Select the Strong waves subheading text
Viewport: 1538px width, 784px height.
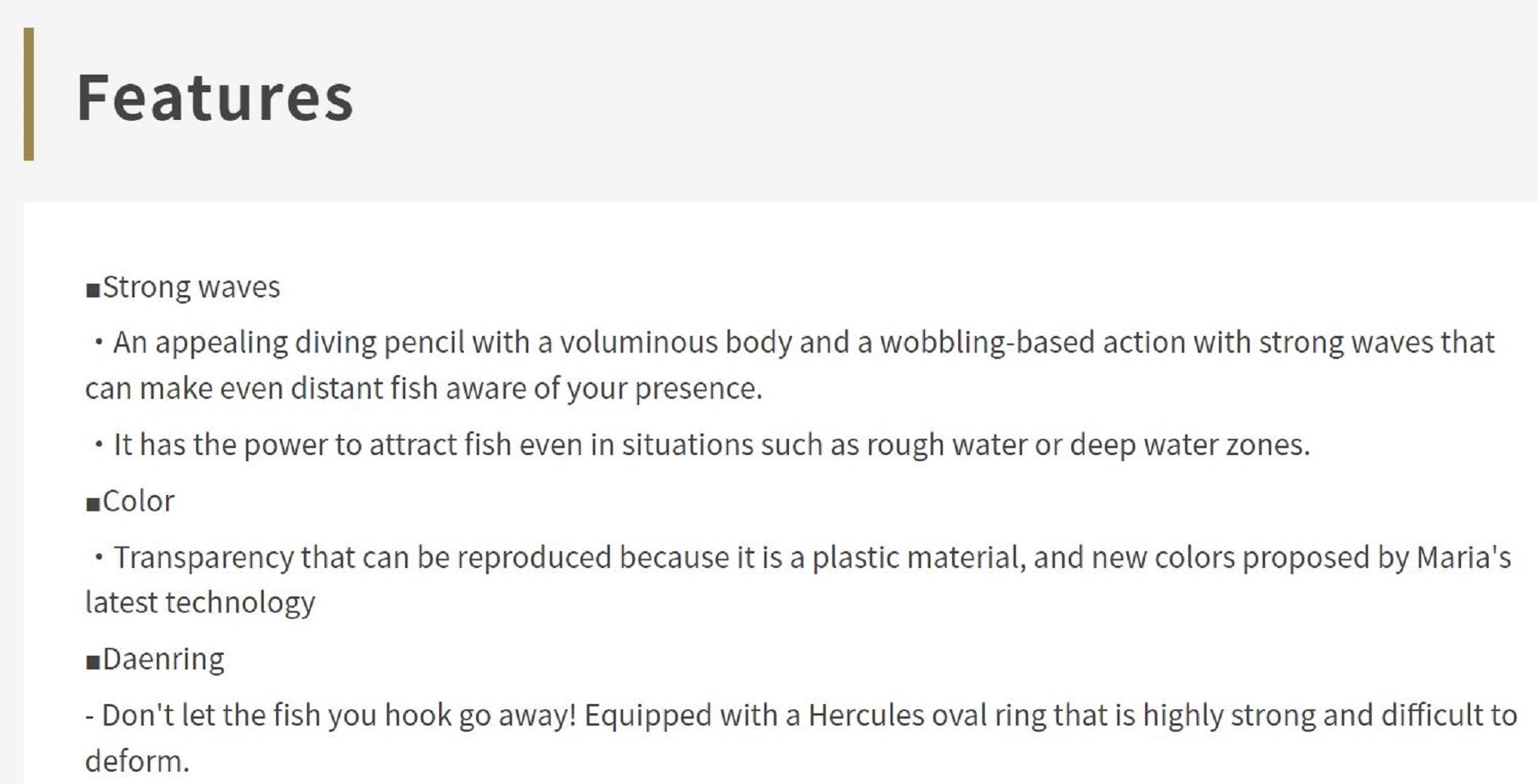[x=191, y=287]
